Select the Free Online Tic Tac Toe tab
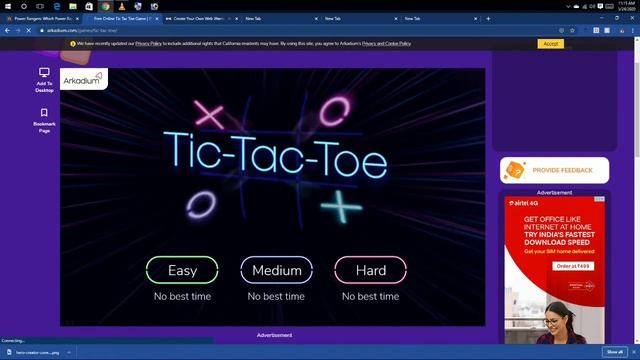This screenshot has height=360, width=640. point(122,19)
